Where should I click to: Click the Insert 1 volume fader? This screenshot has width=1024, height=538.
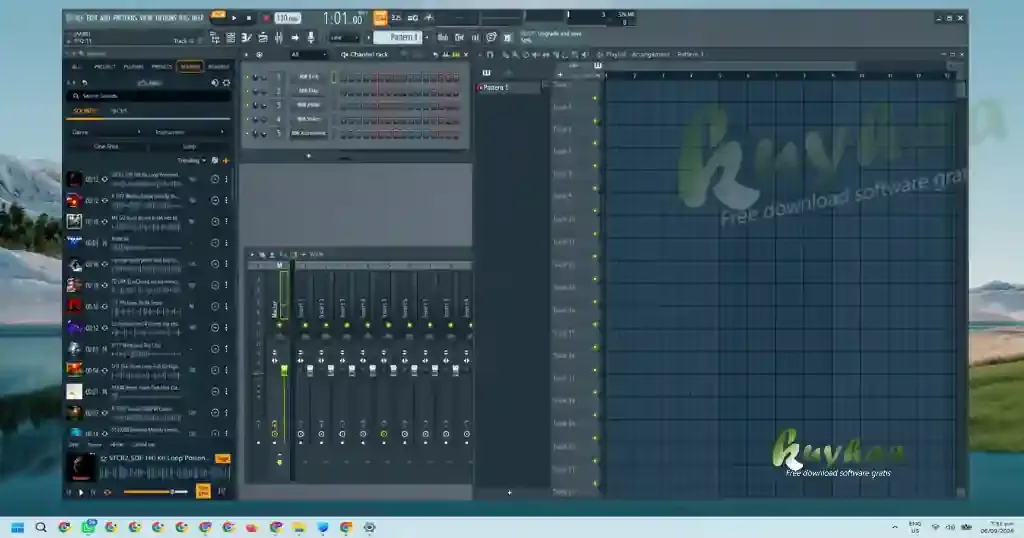[310, 370]
